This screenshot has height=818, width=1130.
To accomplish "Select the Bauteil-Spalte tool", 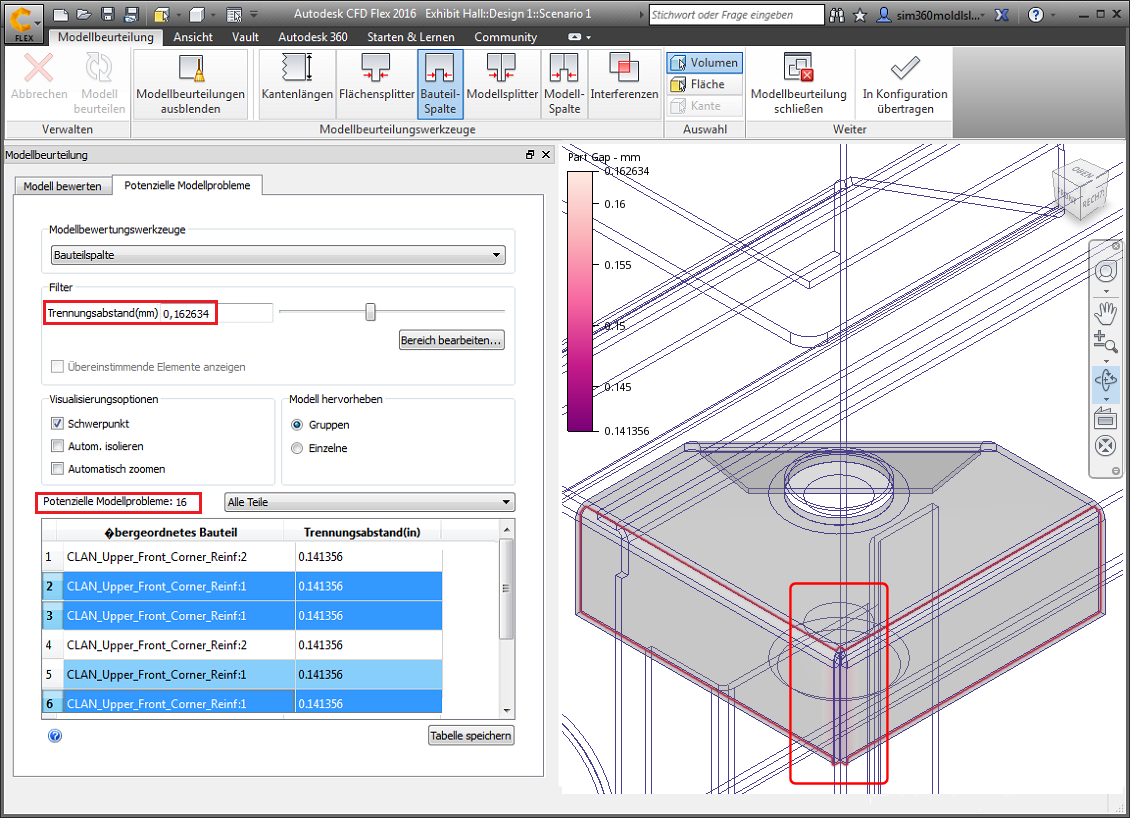I will pos(440,84).
